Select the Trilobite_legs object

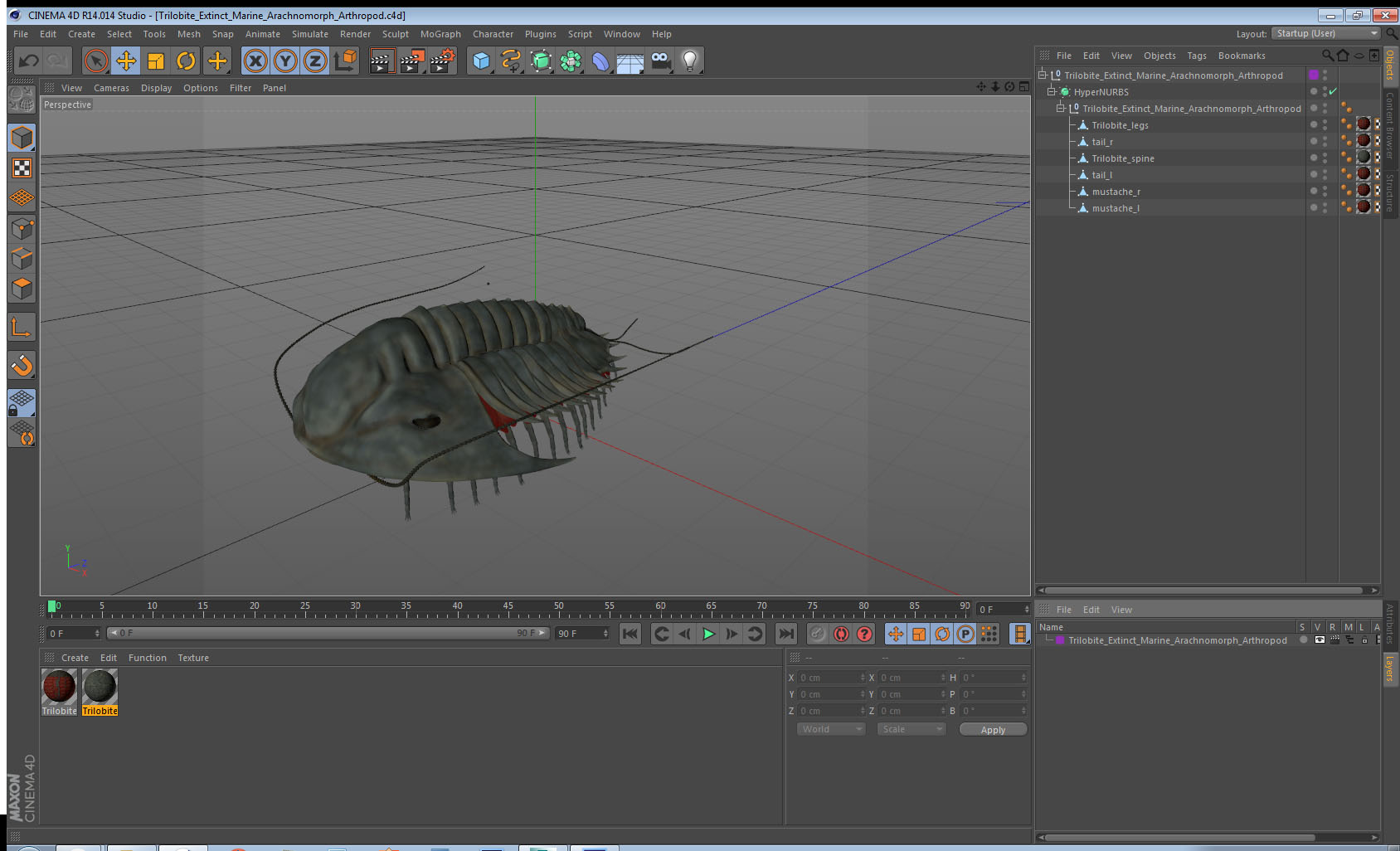tap(1120, 125)
